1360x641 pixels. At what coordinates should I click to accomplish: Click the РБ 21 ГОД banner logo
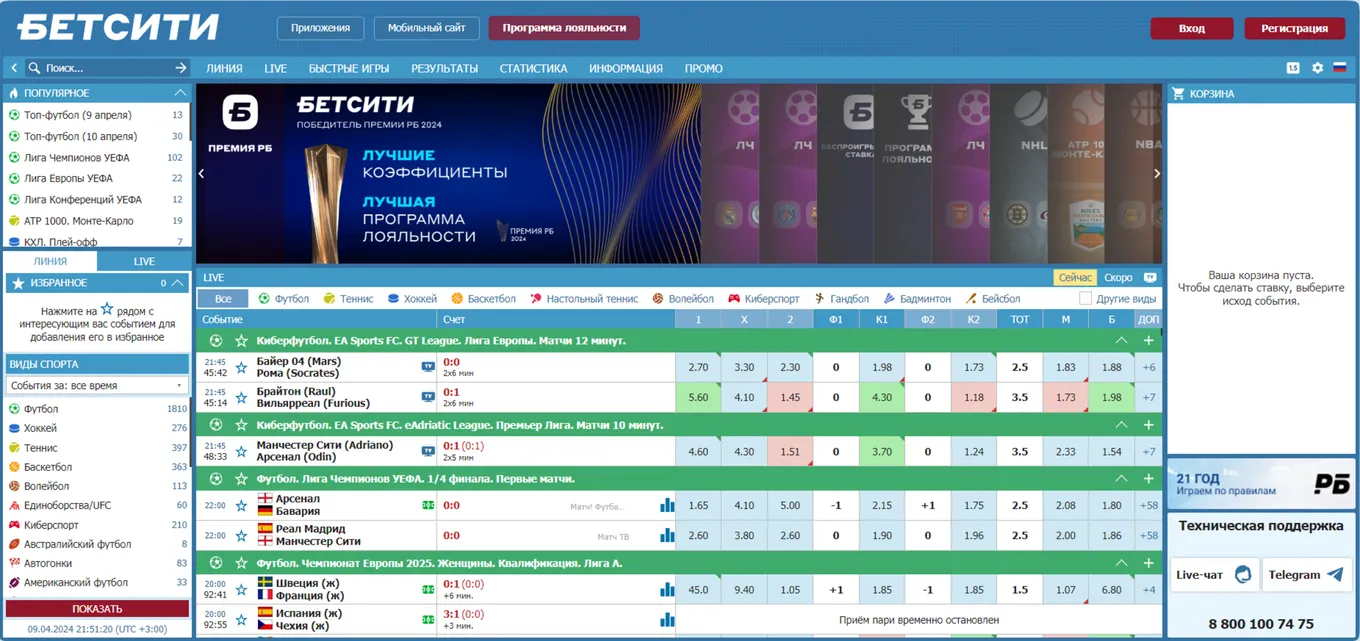pos(1332,484)
